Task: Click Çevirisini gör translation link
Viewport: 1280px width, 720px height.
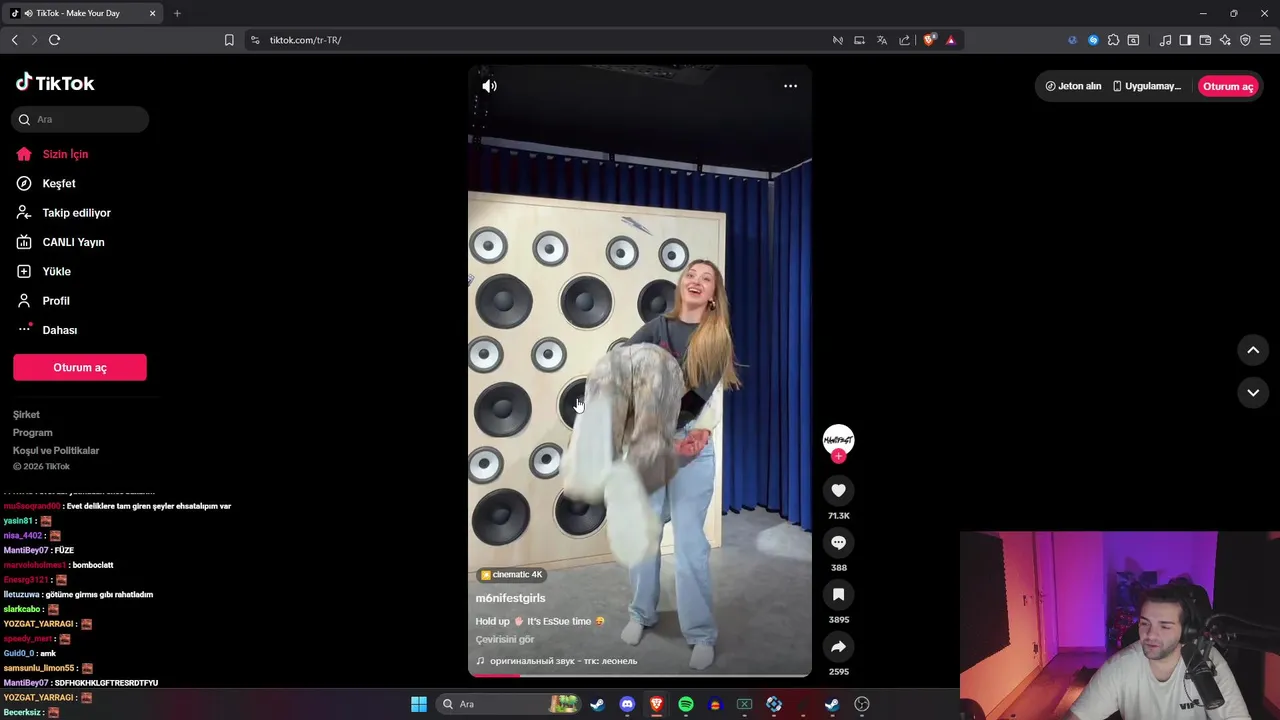Action: click(505, 639)
